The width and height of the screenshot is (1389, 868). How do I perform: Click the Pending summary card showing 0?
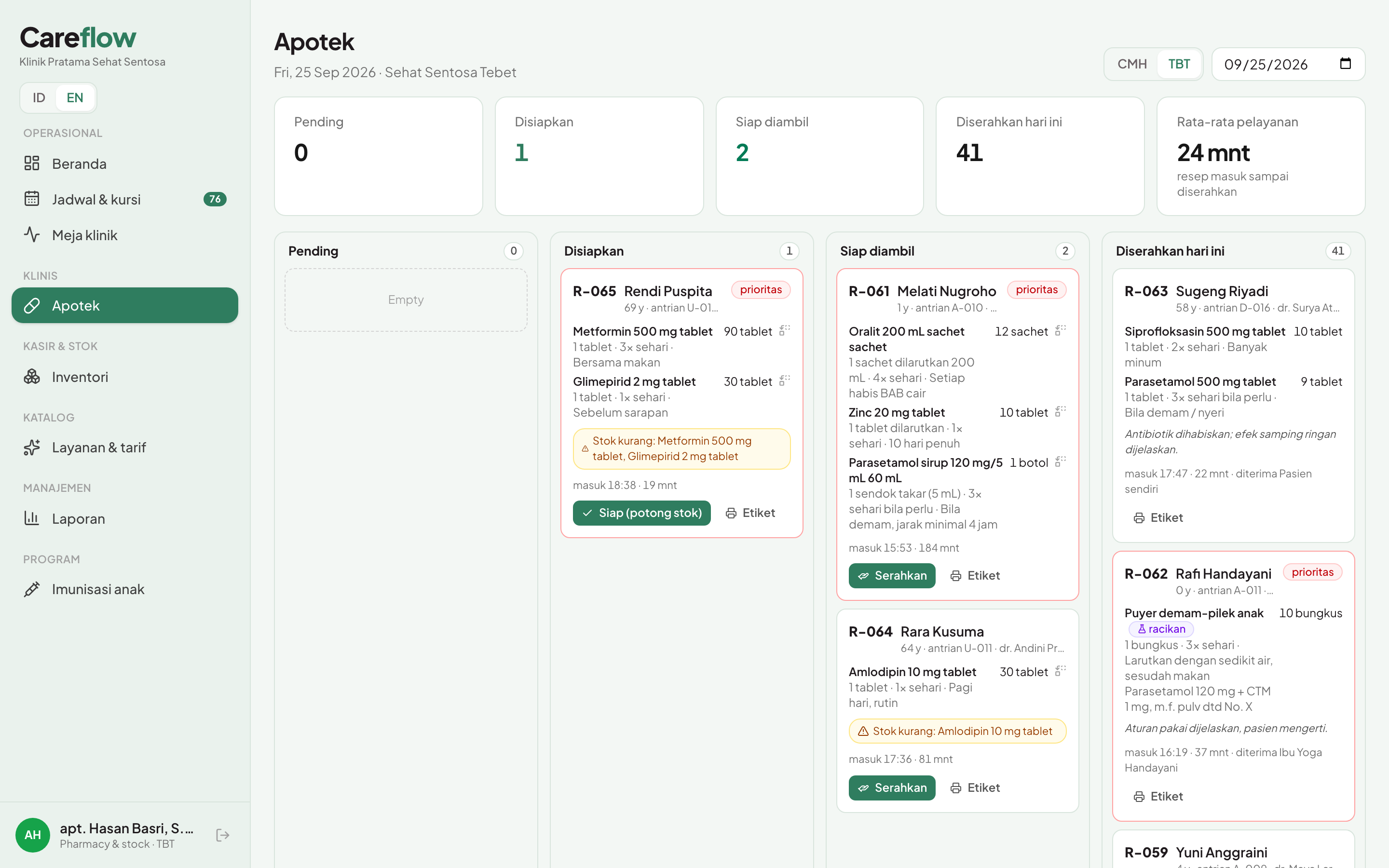(x=378, y=156)
